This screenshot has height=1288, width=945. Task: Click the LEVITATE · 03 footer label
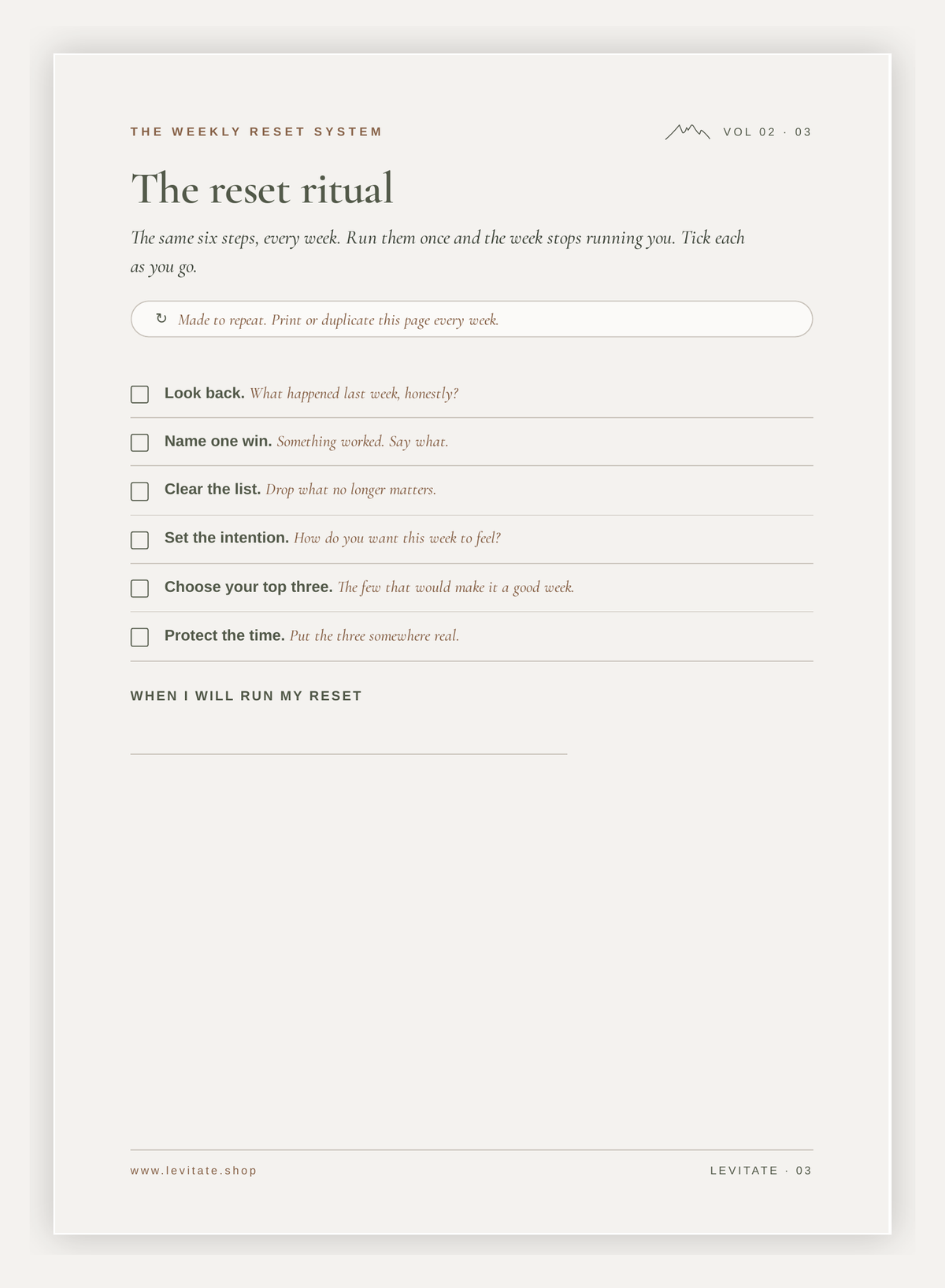pyautogui.click(x=761, y=1171)
